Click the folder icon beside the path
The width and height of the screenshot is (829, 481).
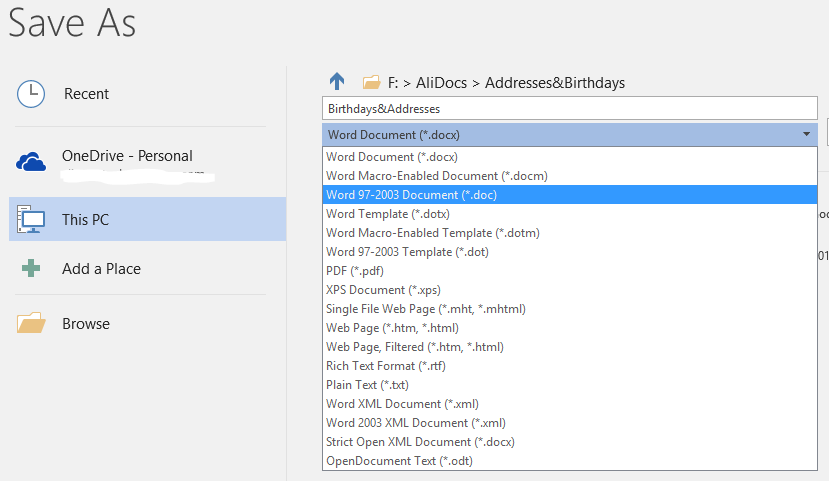[371, 82]
